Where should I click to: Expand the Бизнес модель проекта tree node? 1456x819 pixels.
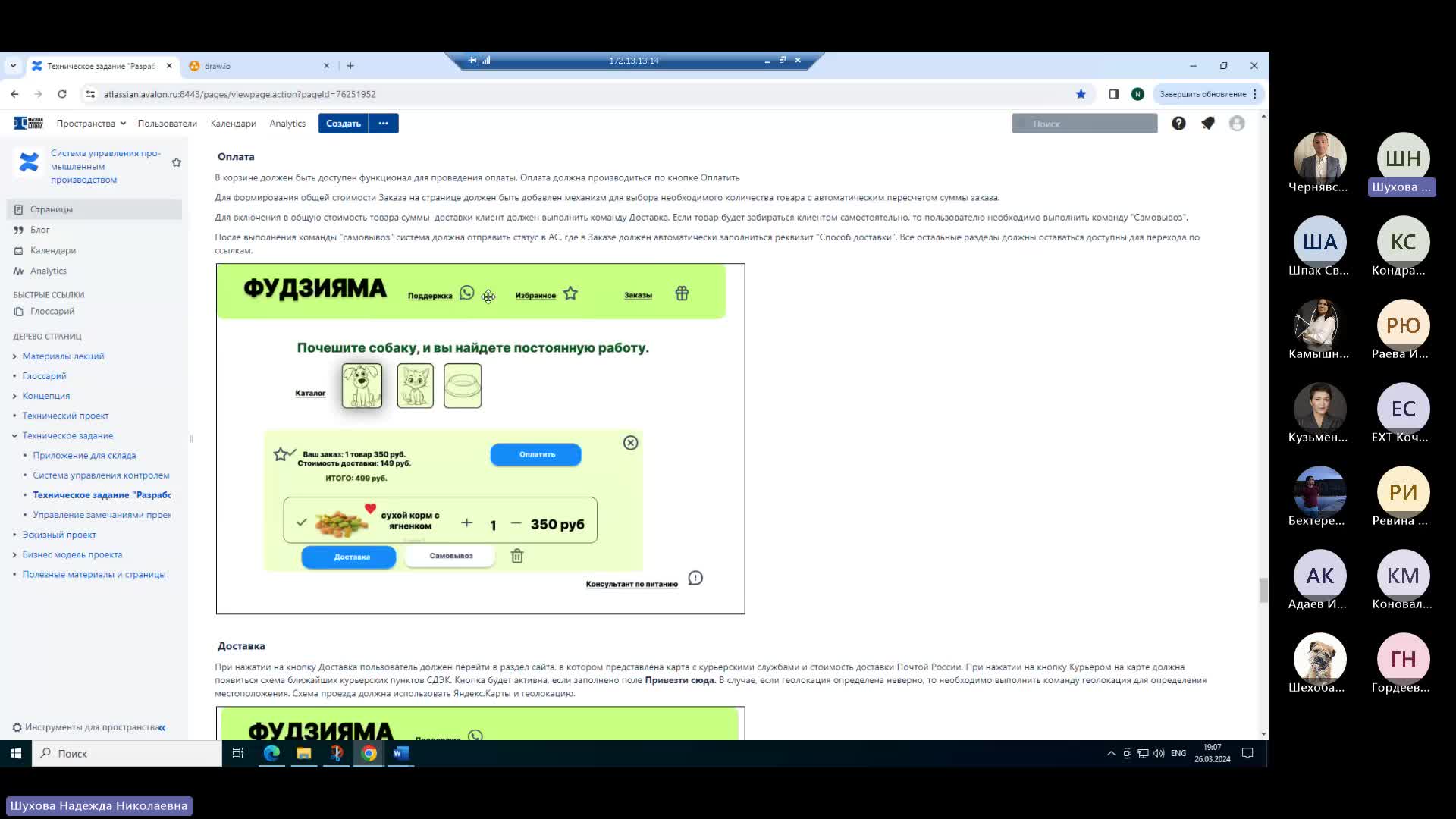tap(14, 555)
